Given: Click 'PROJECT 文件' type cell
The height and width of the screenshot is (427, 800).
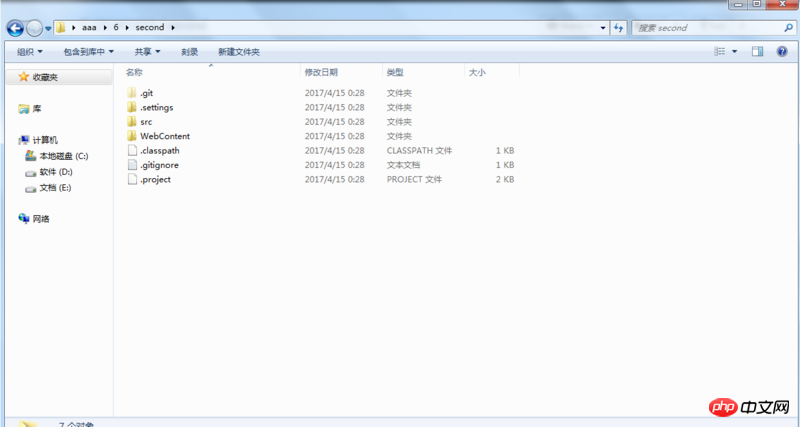Looking at the screenshot, I should coord(414,179).
